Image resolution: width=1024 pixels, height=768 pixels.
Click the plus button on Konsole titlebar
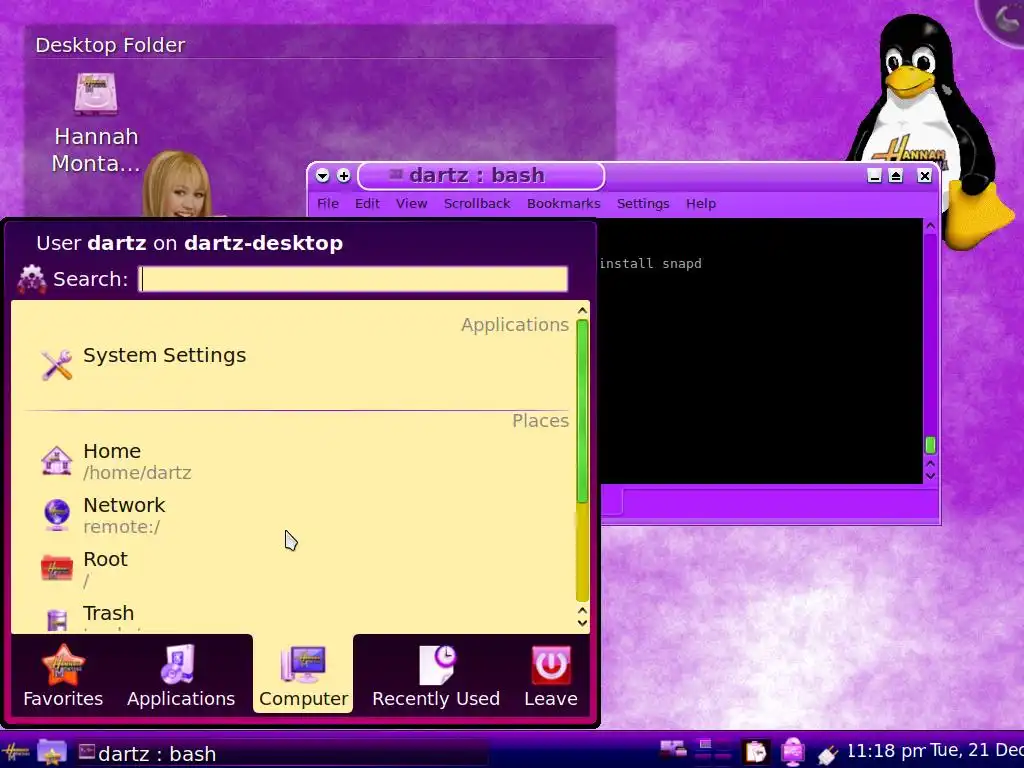(344, 176)
